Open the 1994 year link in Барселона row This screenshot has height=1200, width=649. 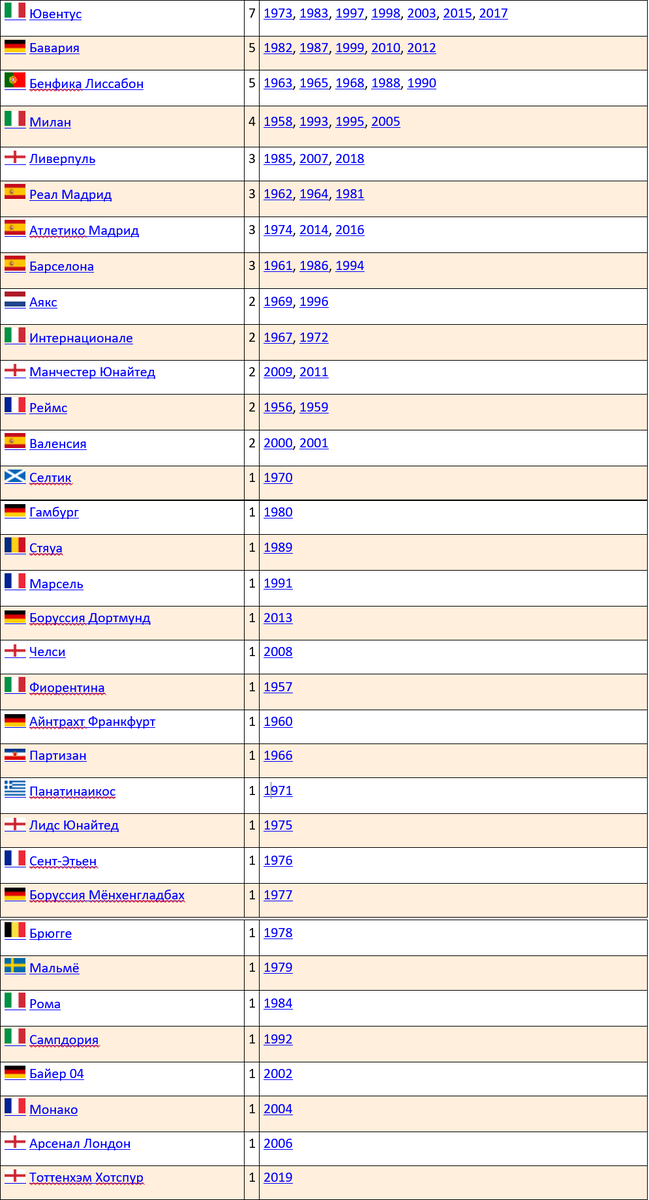click(x=350, y=266)
